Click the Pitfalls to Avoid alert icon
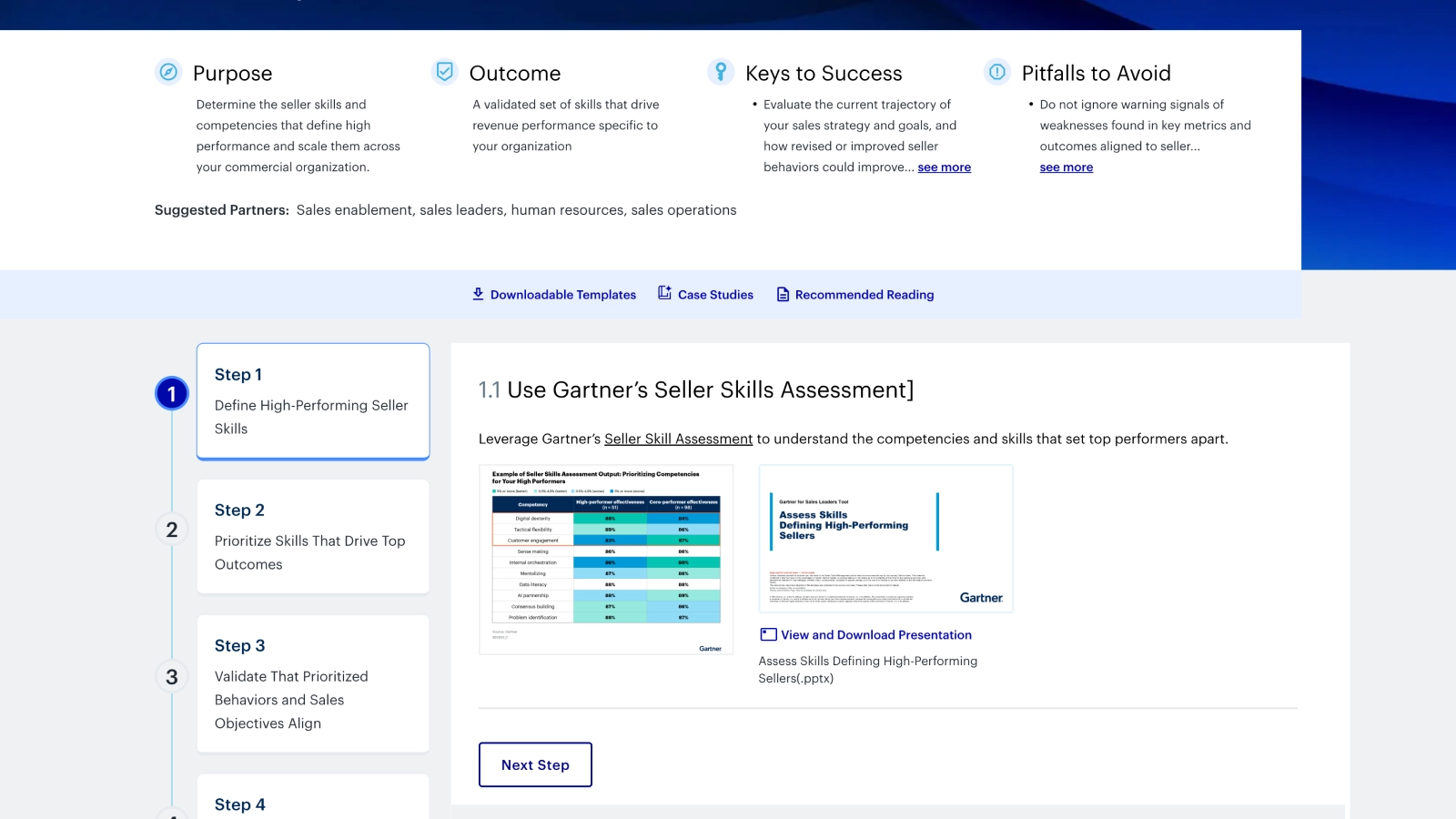1456x819 pixels. pos(996,71)
